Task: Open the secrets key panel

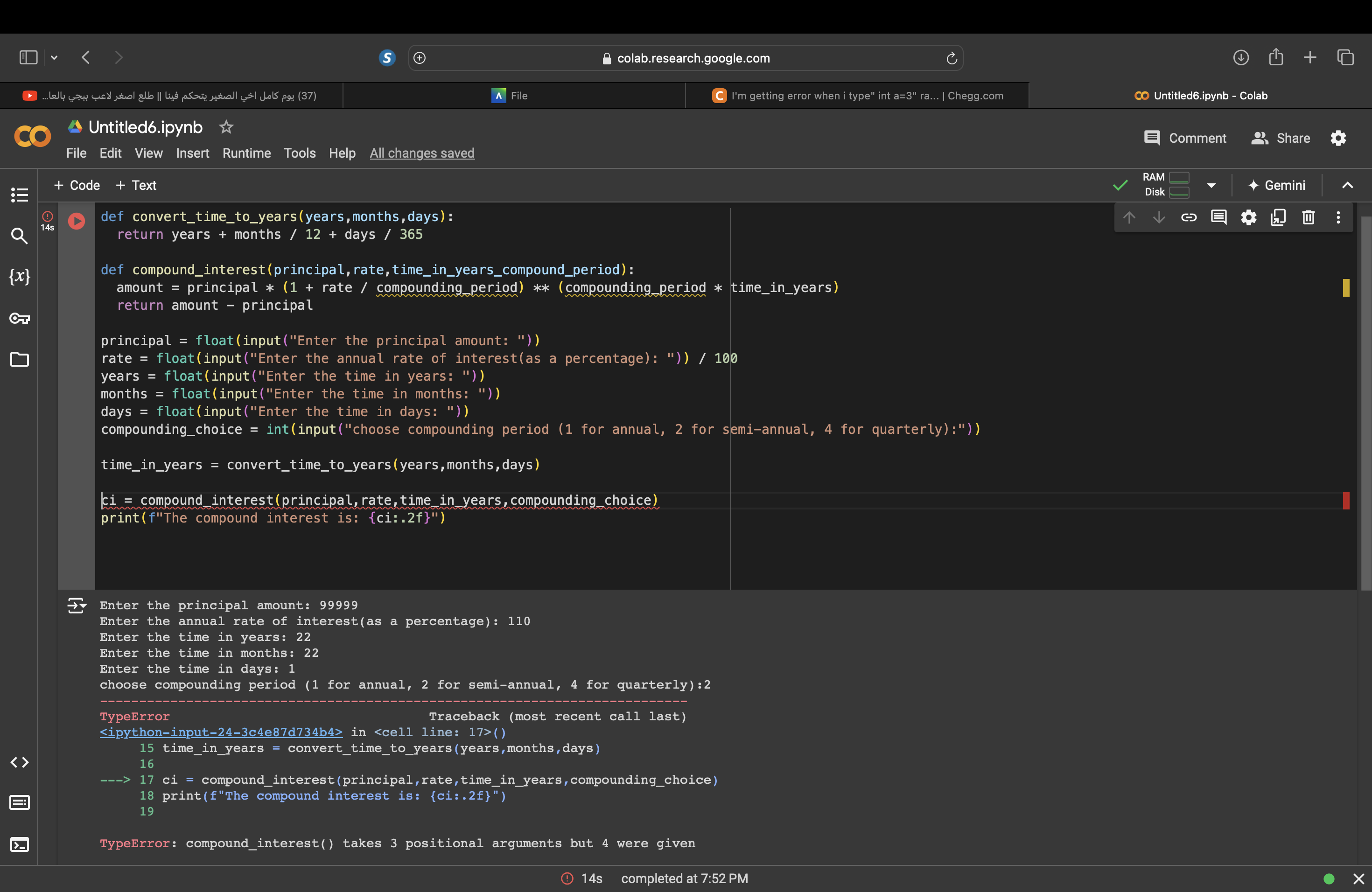Action: [20, 318]
